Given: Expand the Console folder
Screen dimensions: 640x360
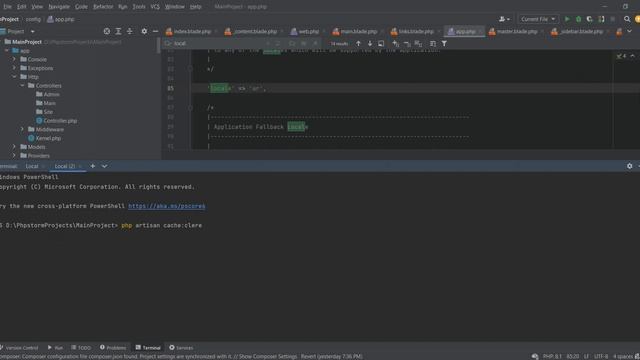Looking at the screenshot, I should [14, 59].
